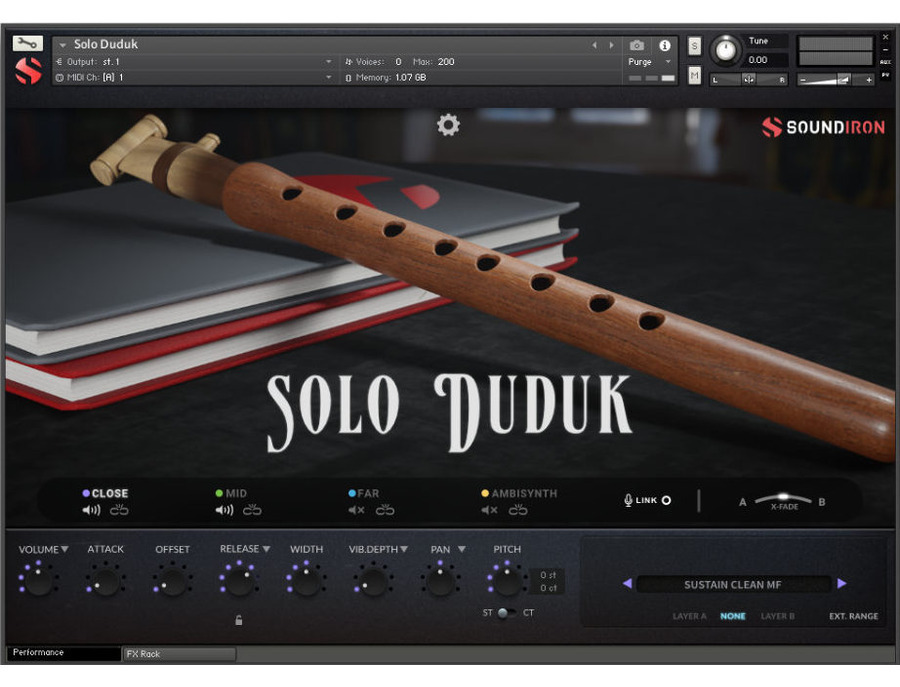Click the PITCH knob
Image resolution: width=900 pixels, height=687 pixels.
pos(507,581)
